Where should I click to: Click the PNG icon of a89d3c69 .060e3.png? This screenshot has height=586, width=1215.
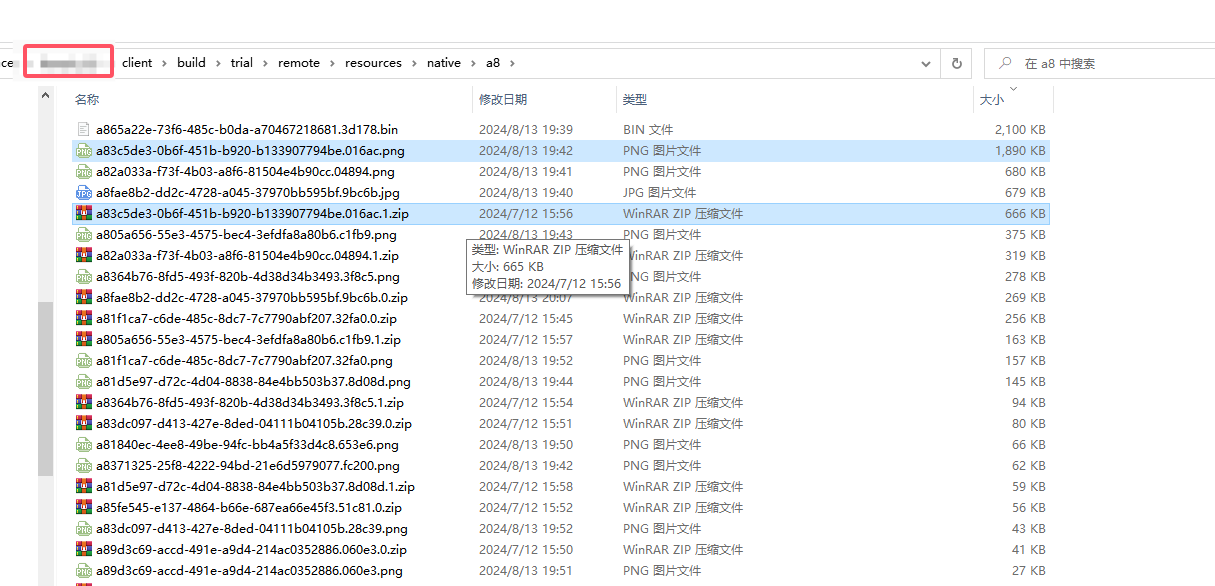coord(84,570)
